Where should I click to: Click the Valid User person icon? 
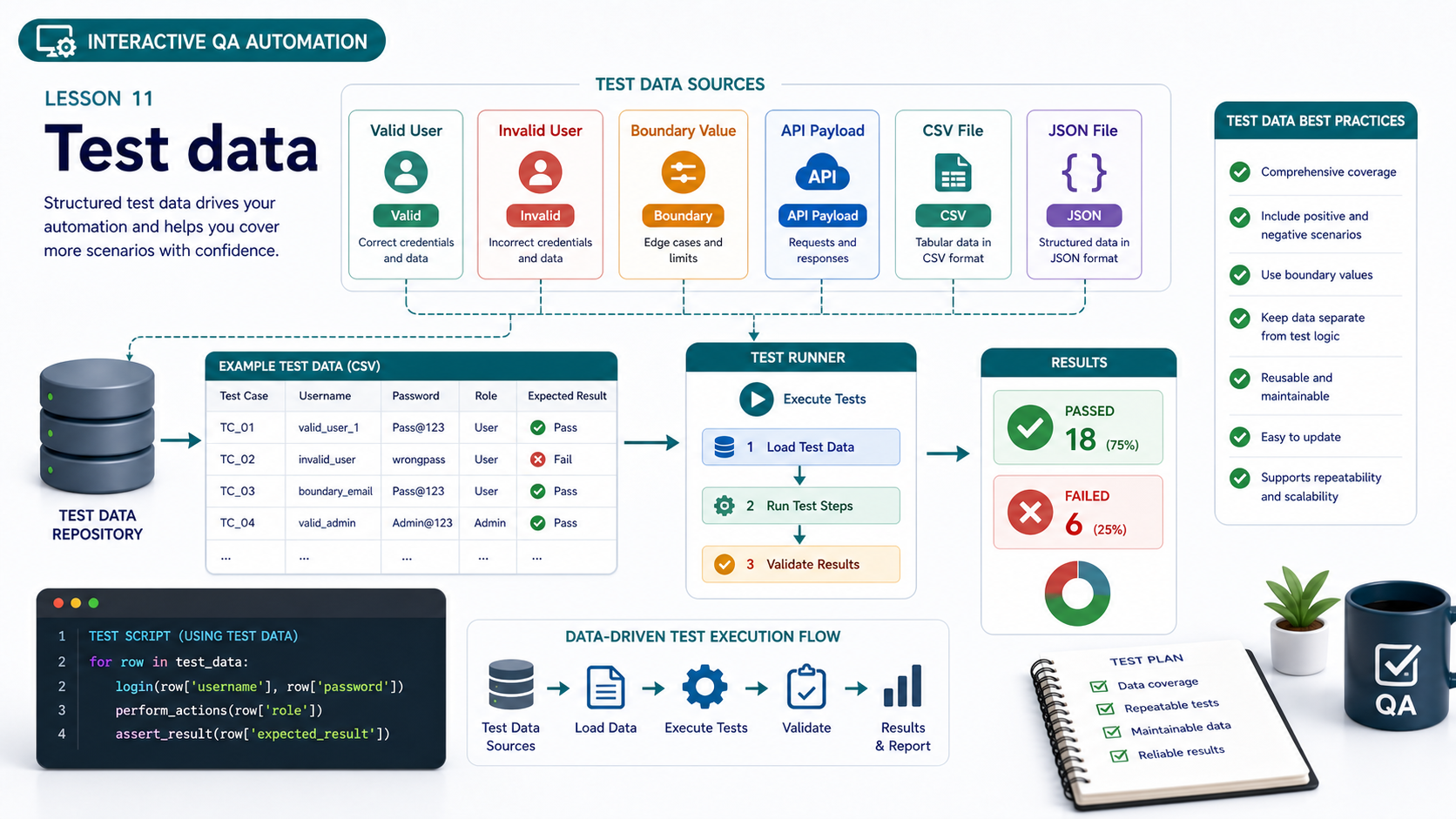point(406,172)
